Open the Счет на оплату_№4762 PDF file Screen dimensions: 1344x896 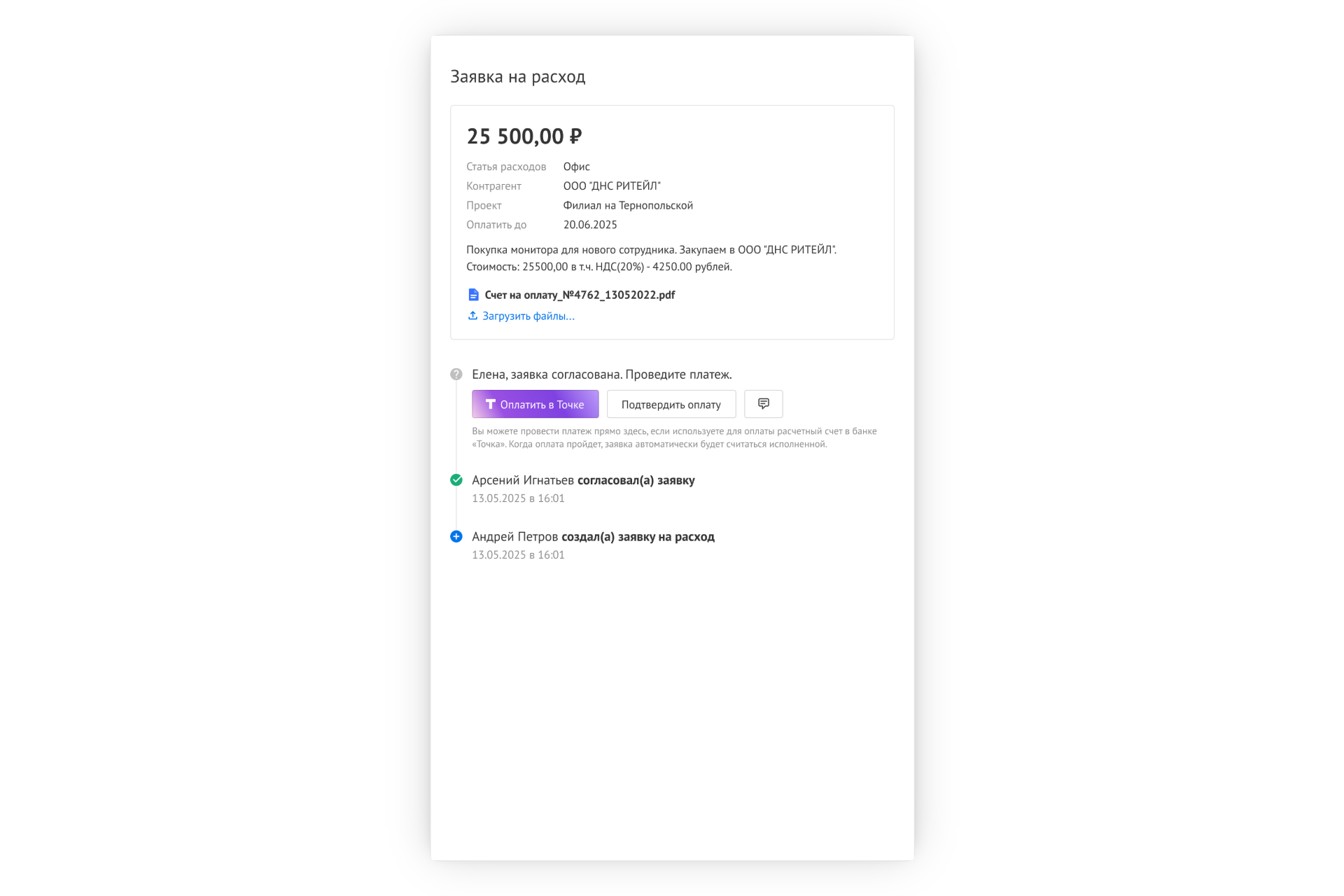tap(580, 295)
